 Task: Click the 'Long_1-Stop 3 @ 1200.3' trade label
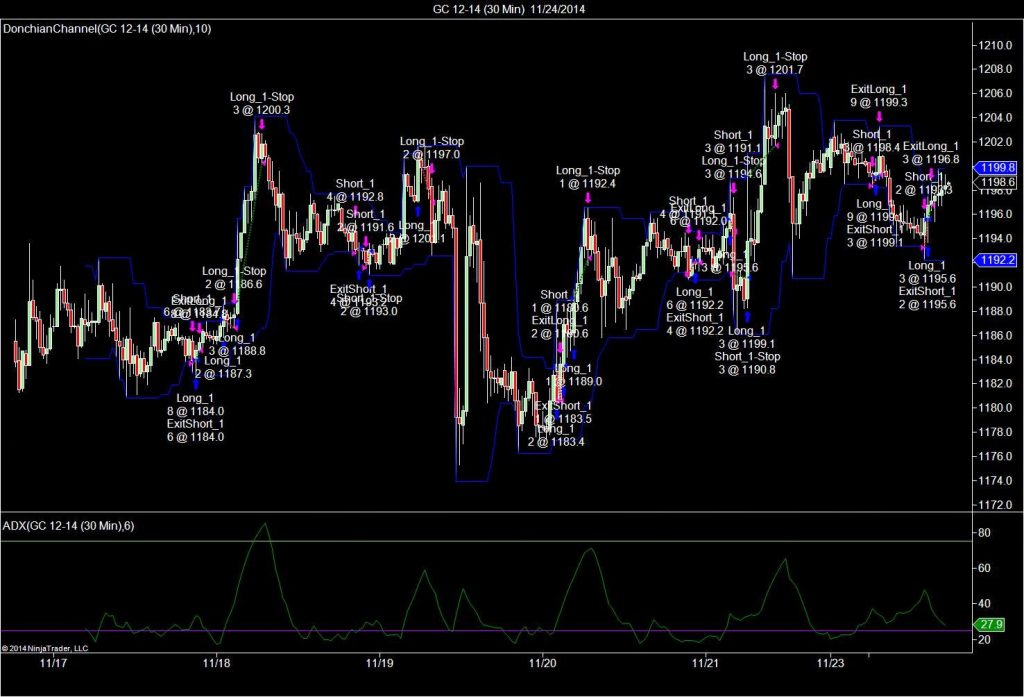pyautogui.click(x=261, y=103)
